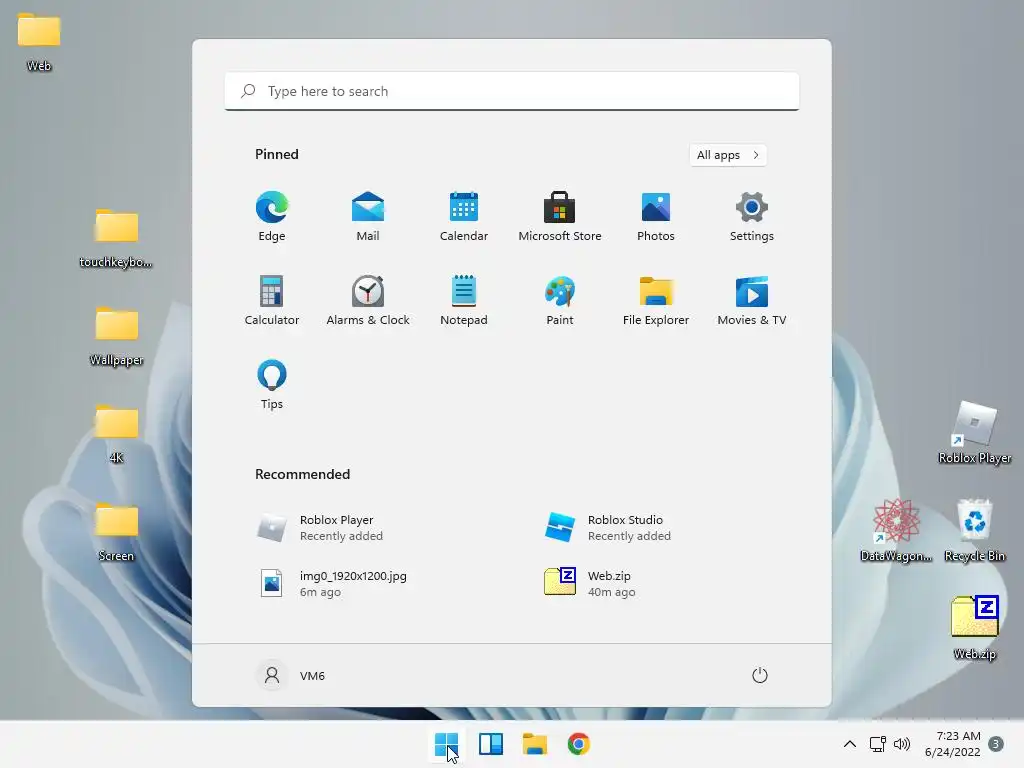This screenshot has width=1024, height=768.
Task: Click the Recommended section heading
Action: pyautogui.click(x=302, y=474)
